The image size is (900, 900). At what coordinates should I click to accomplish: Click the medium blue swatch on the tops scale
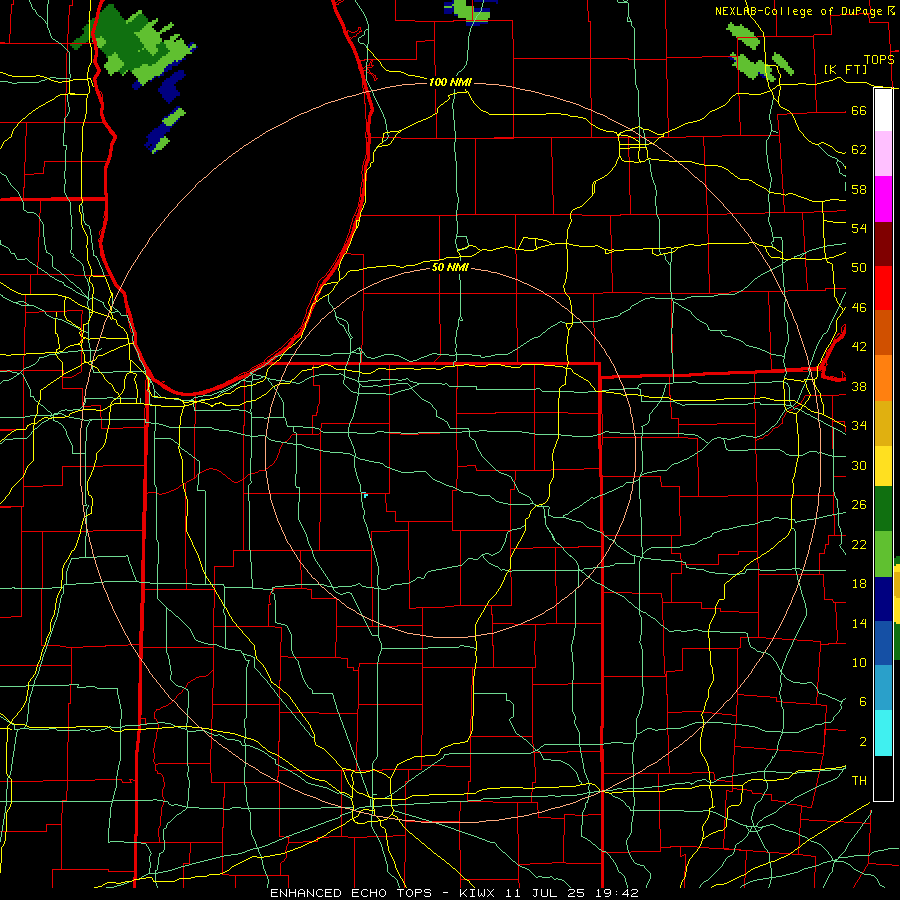pyautogui.click(x=883, y=643)
